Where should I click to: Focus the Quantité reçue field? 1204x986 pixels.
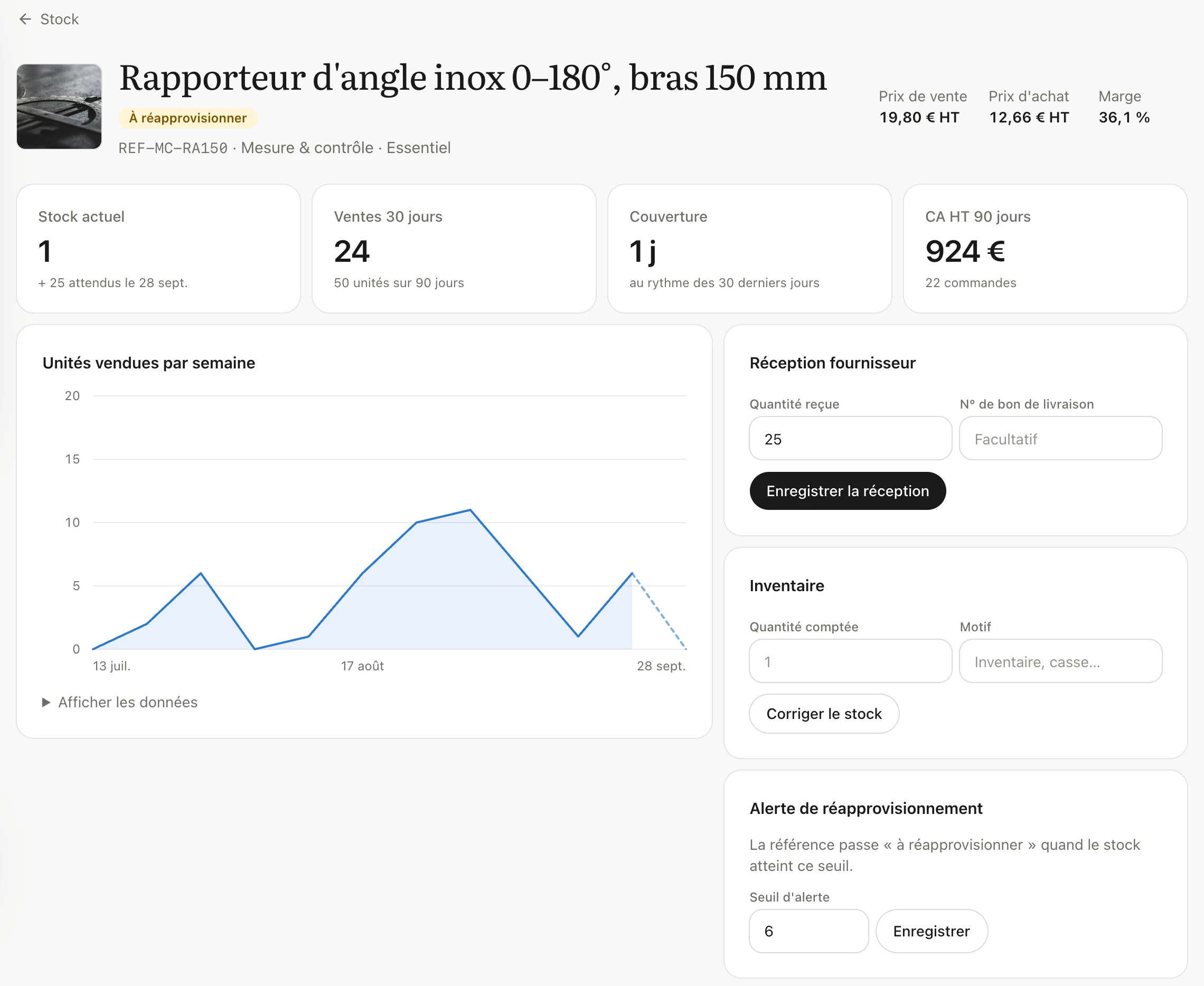pos(850,439)
